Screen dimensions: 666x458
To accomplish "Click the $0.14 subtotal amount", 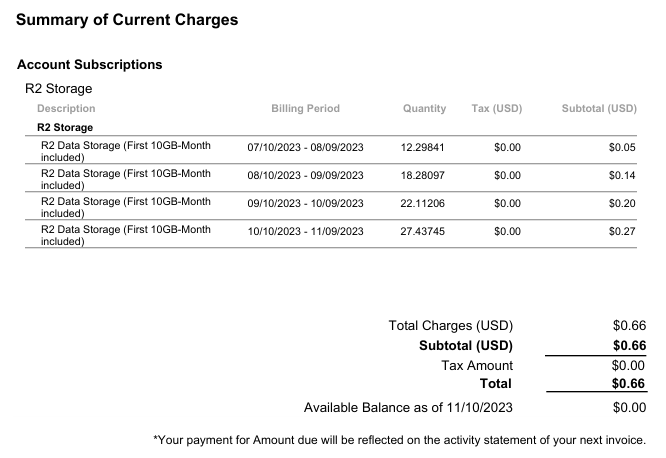I will (x=622, y=175).
